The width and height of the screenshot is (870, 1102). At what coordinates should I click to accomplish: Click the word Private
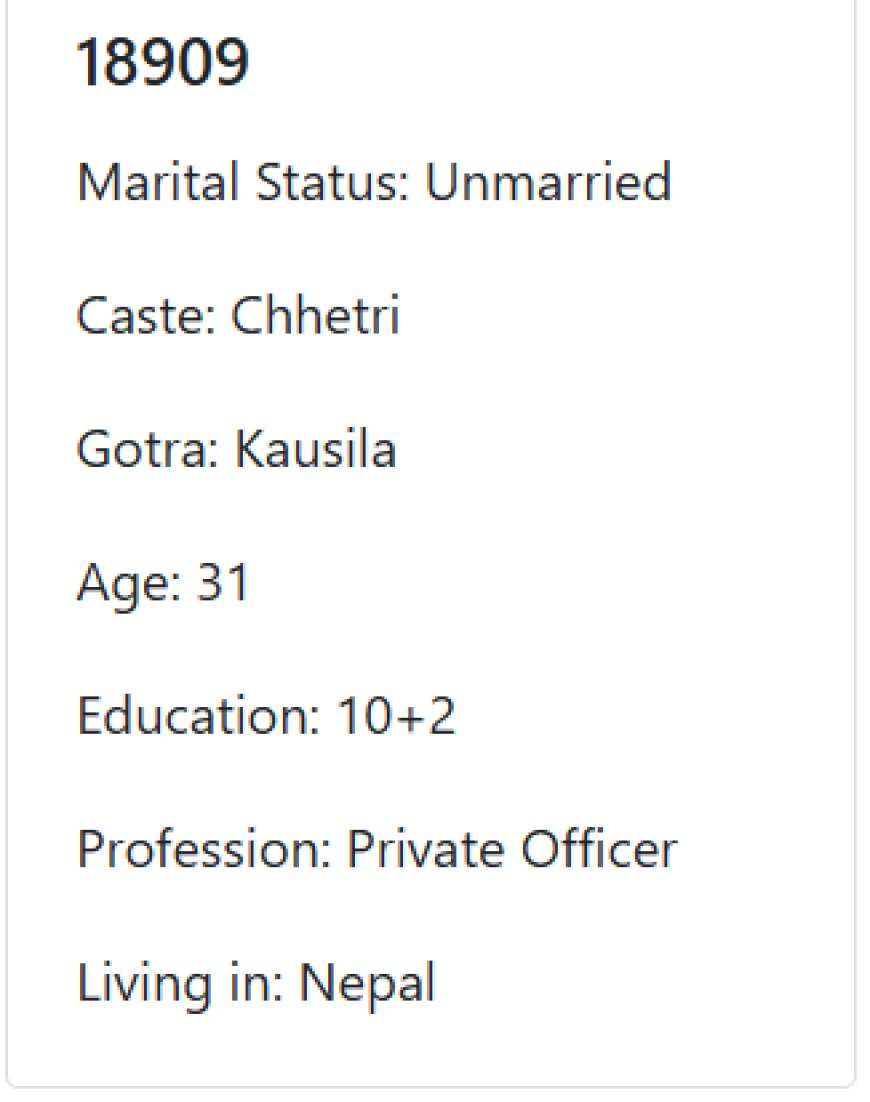click(x=427, y=850)
